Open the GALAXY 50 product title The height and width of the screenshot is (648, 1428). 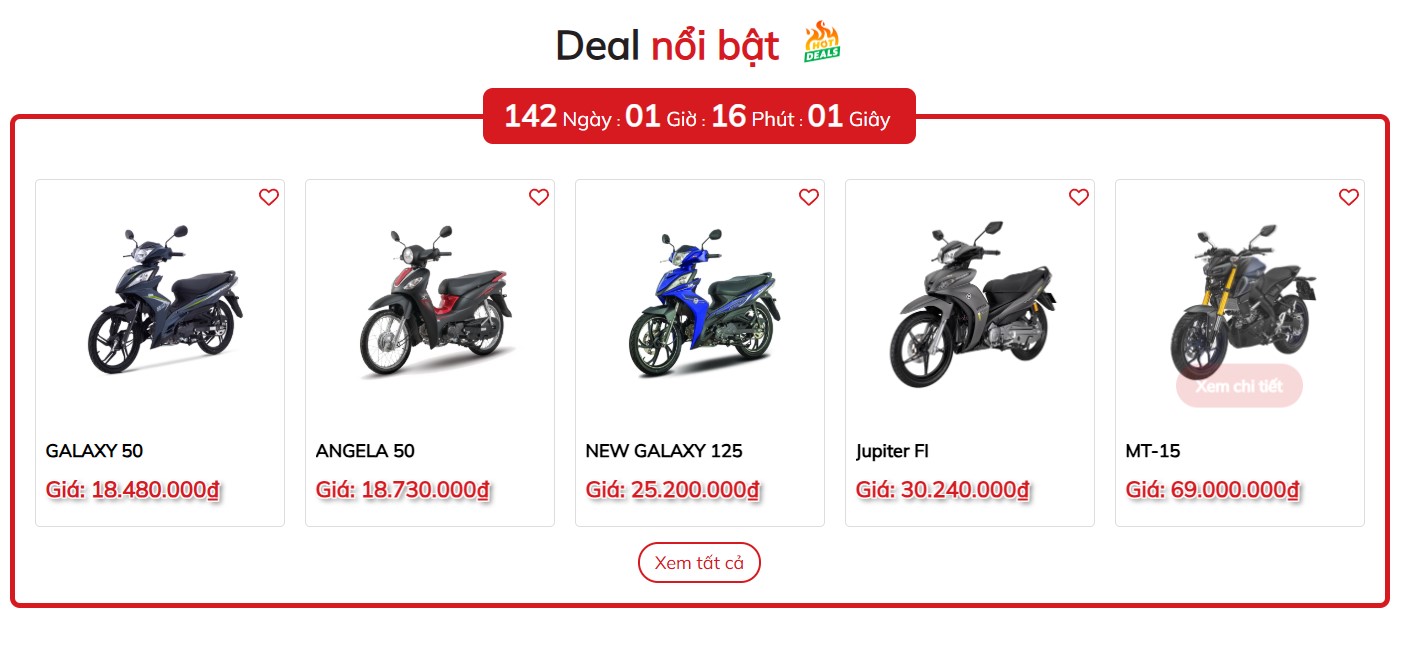94,451
